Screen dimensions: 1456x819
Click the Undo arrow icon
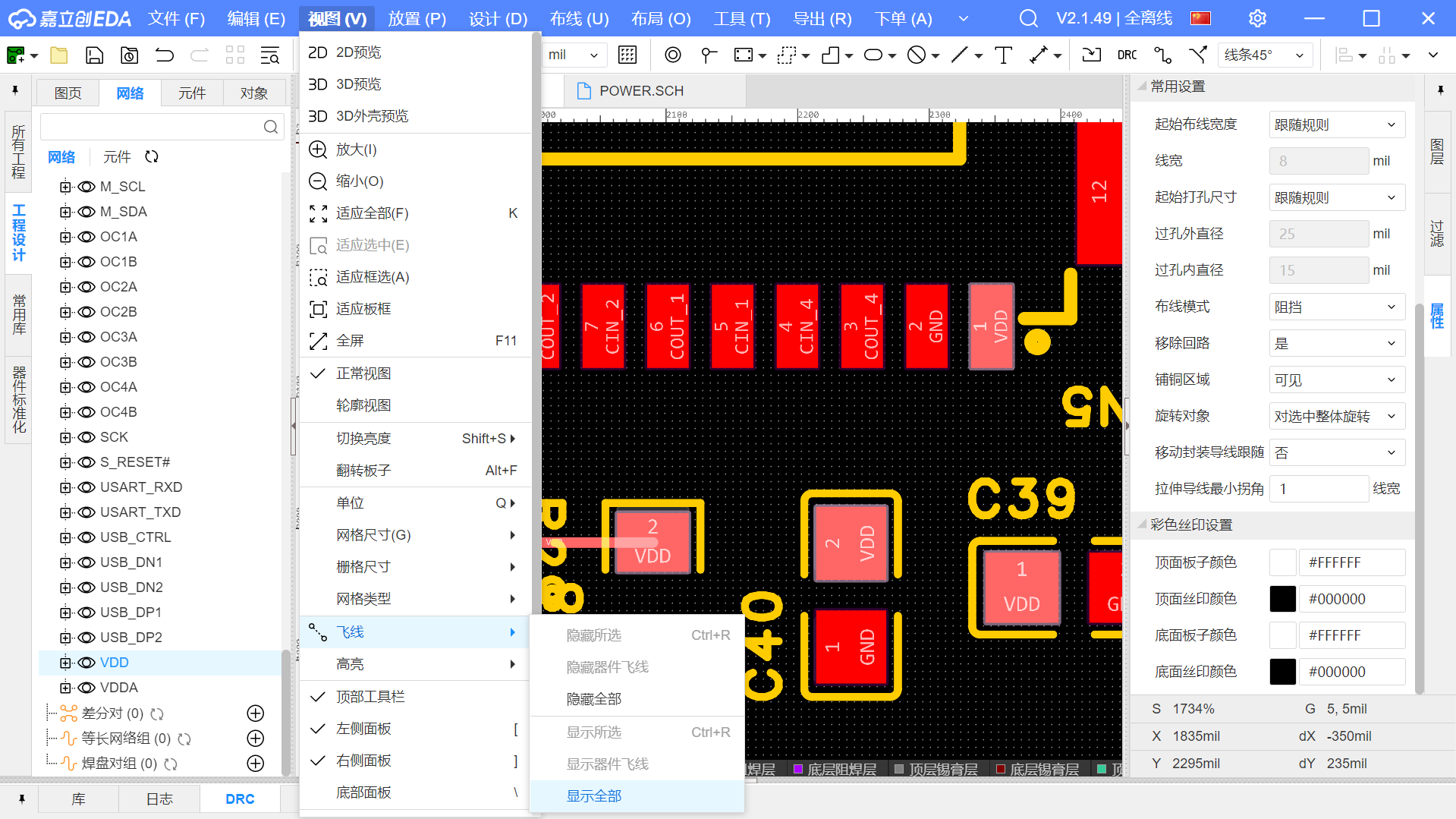164,55
